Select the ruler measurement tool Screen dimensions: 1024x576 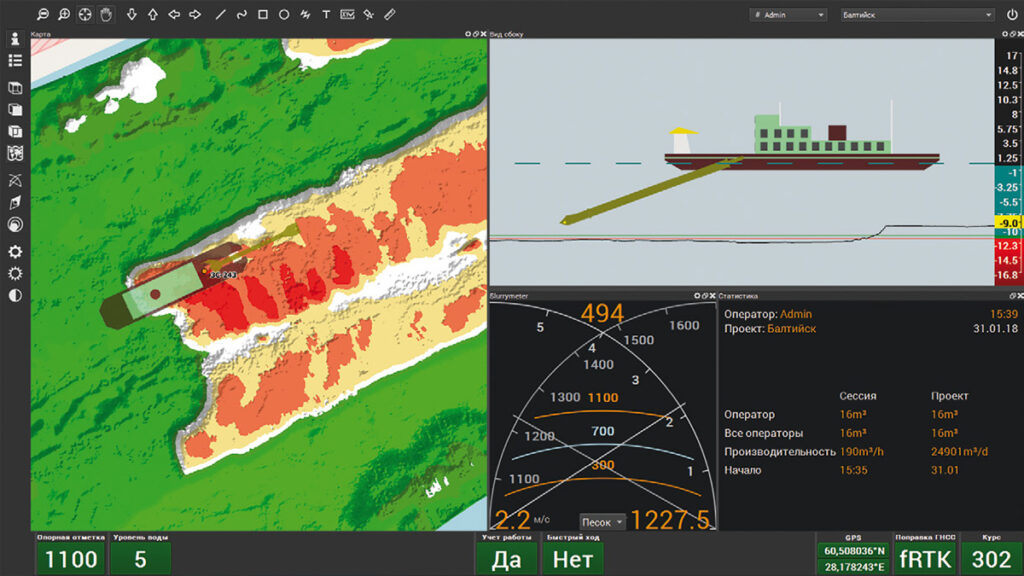tap(389, 14)
